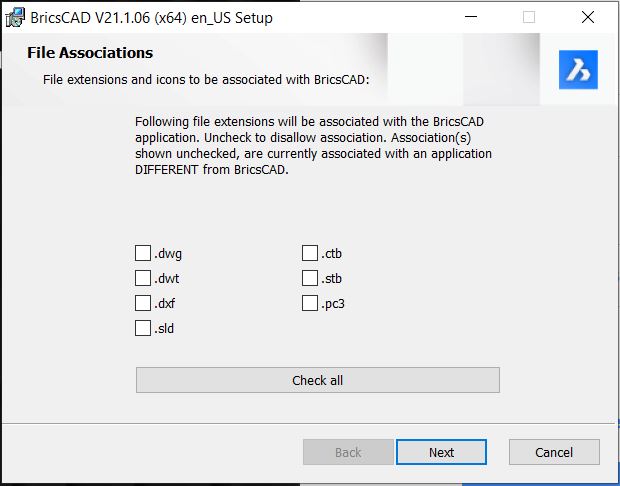Enable the .dwg file association checkbox
620x486 pixels.
coord(143,253)
